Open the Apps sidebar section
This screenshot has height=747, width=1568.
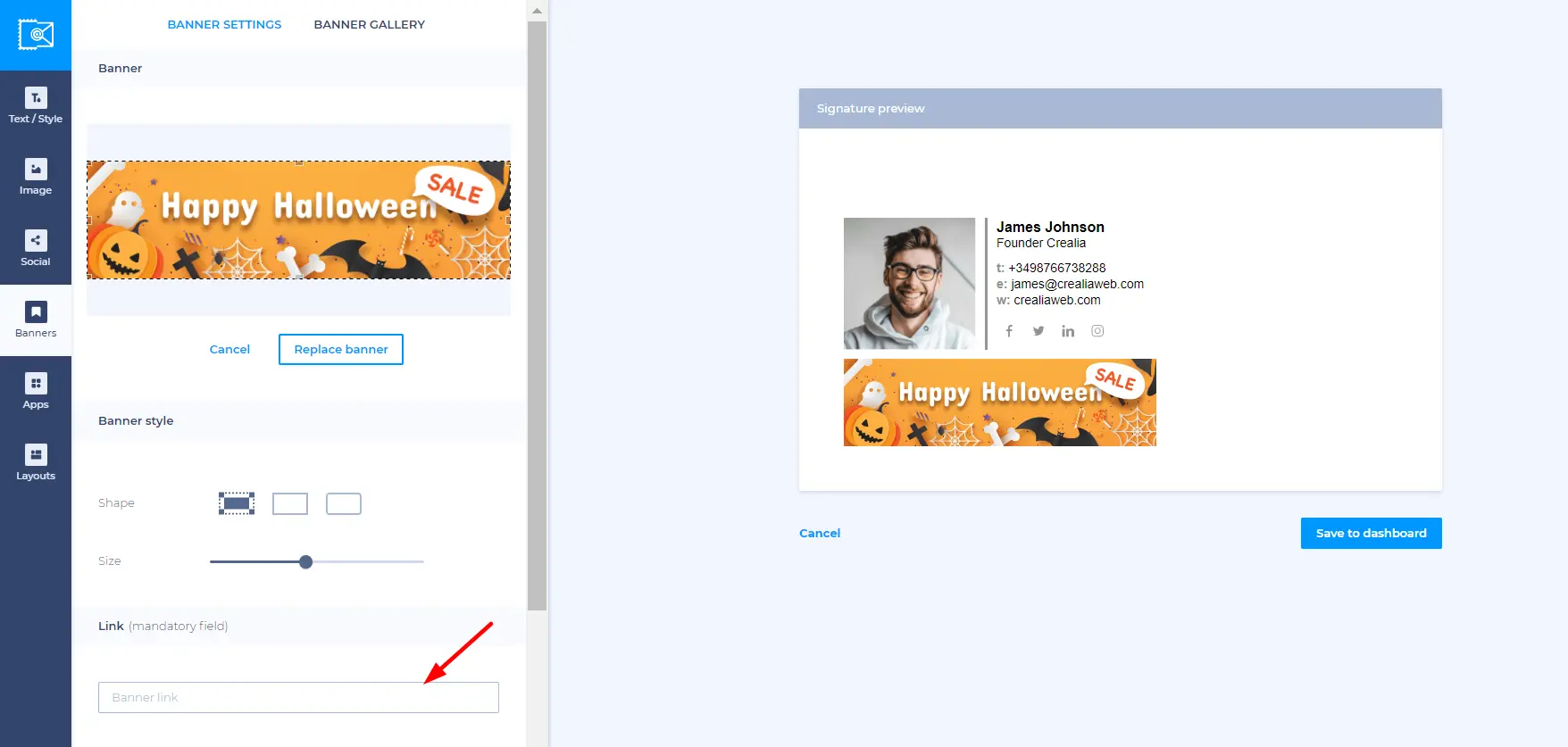(36, 392)
